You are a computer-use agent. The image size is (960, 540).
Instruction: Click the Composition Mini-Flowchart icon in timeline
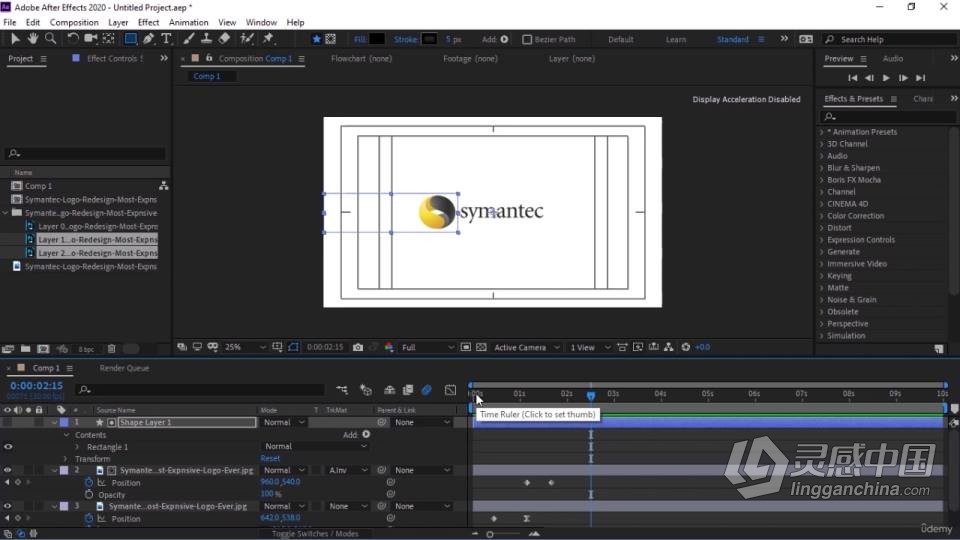click(x=342, y=390)
